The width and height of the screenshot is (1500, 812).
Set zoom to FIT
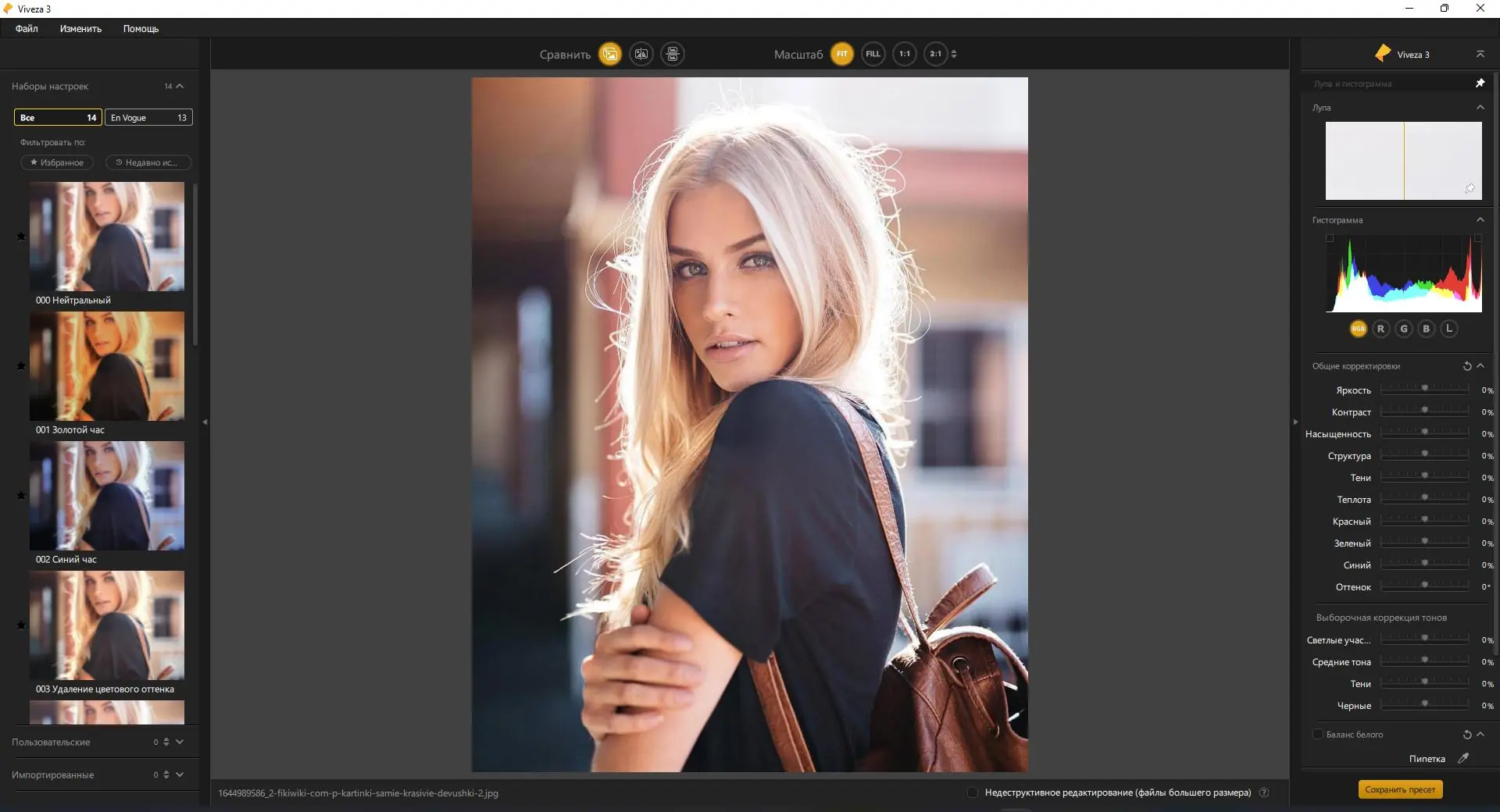(x=842, y=54)
